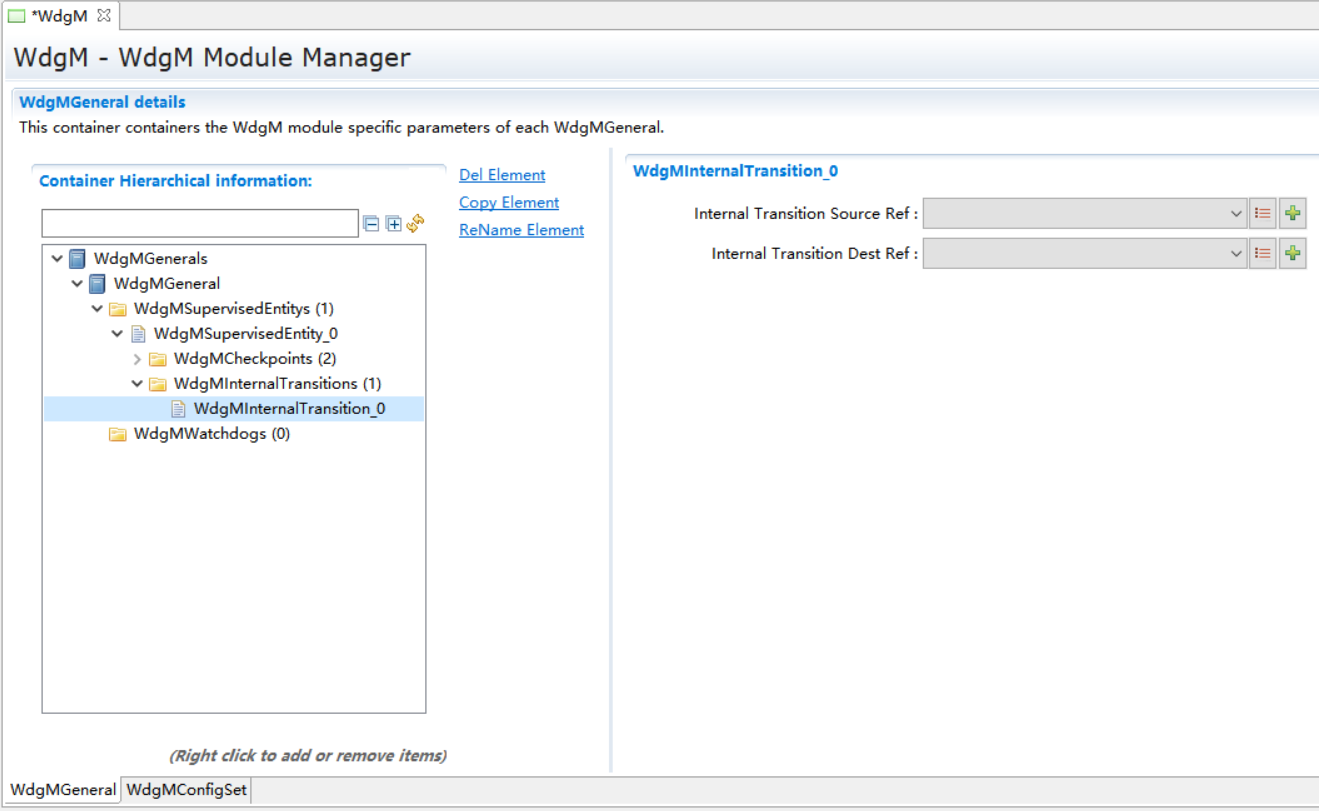
Task: Click list icon beside Internal Transition Source Ref
Action: coord(1263,214)
